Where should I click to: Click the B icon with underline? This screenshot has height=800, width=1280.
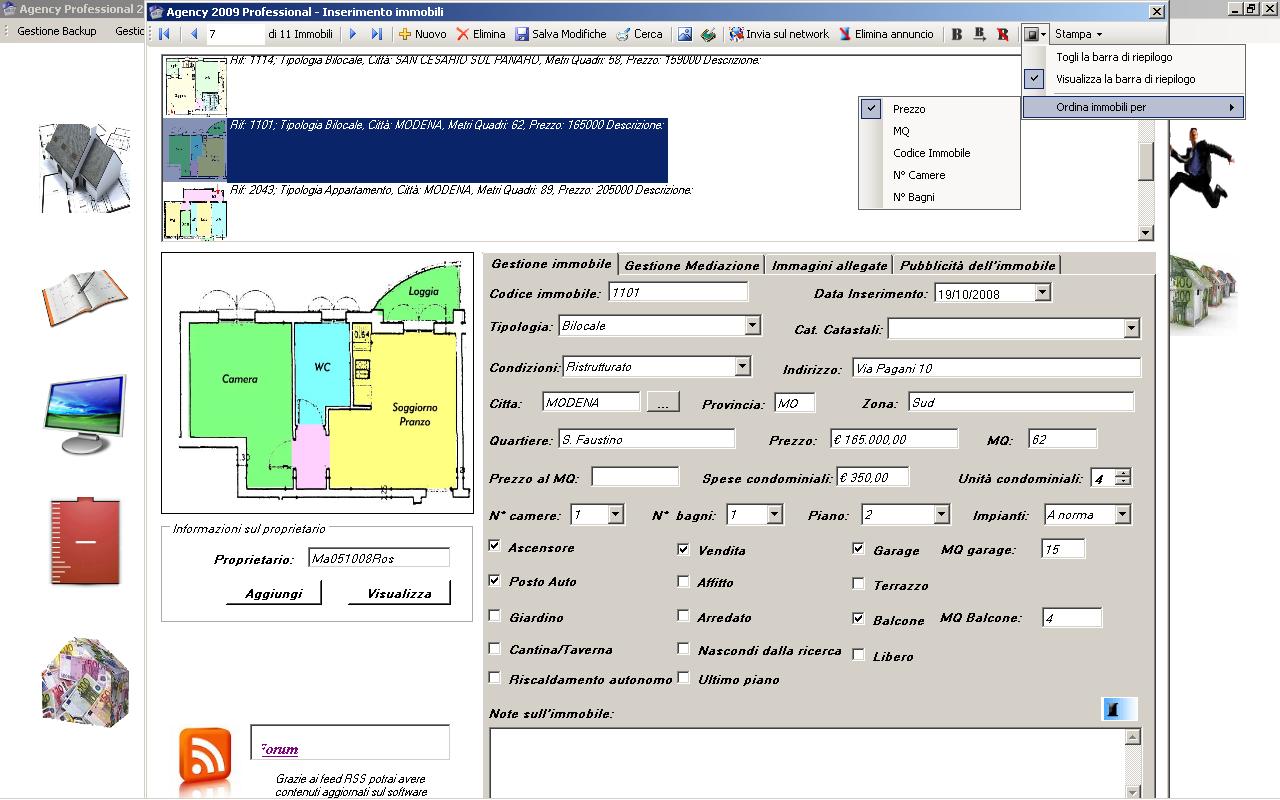click(x=980, y=34)
